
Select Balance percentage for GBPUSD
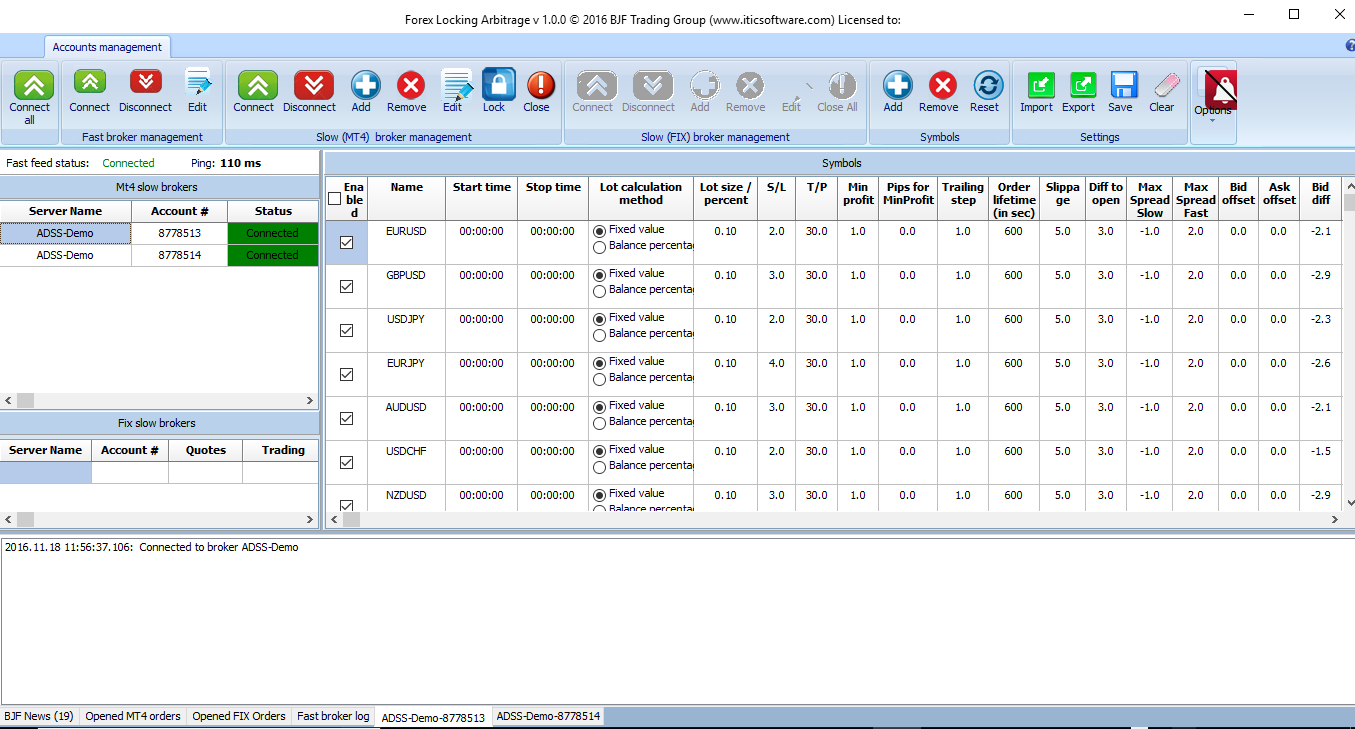tap(600, 291)
